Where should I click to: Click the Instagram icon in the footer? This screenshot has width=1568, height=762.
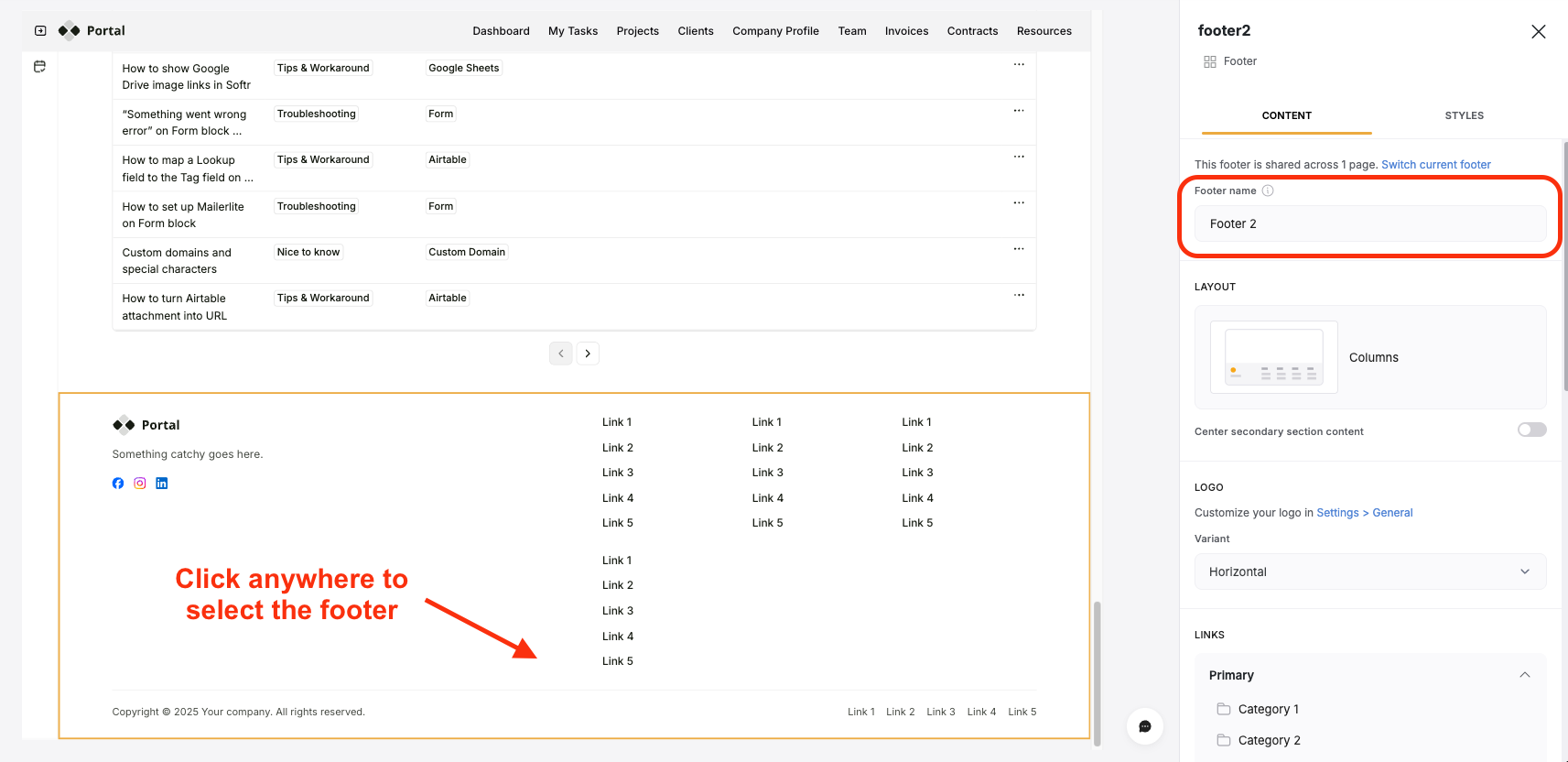140,484
